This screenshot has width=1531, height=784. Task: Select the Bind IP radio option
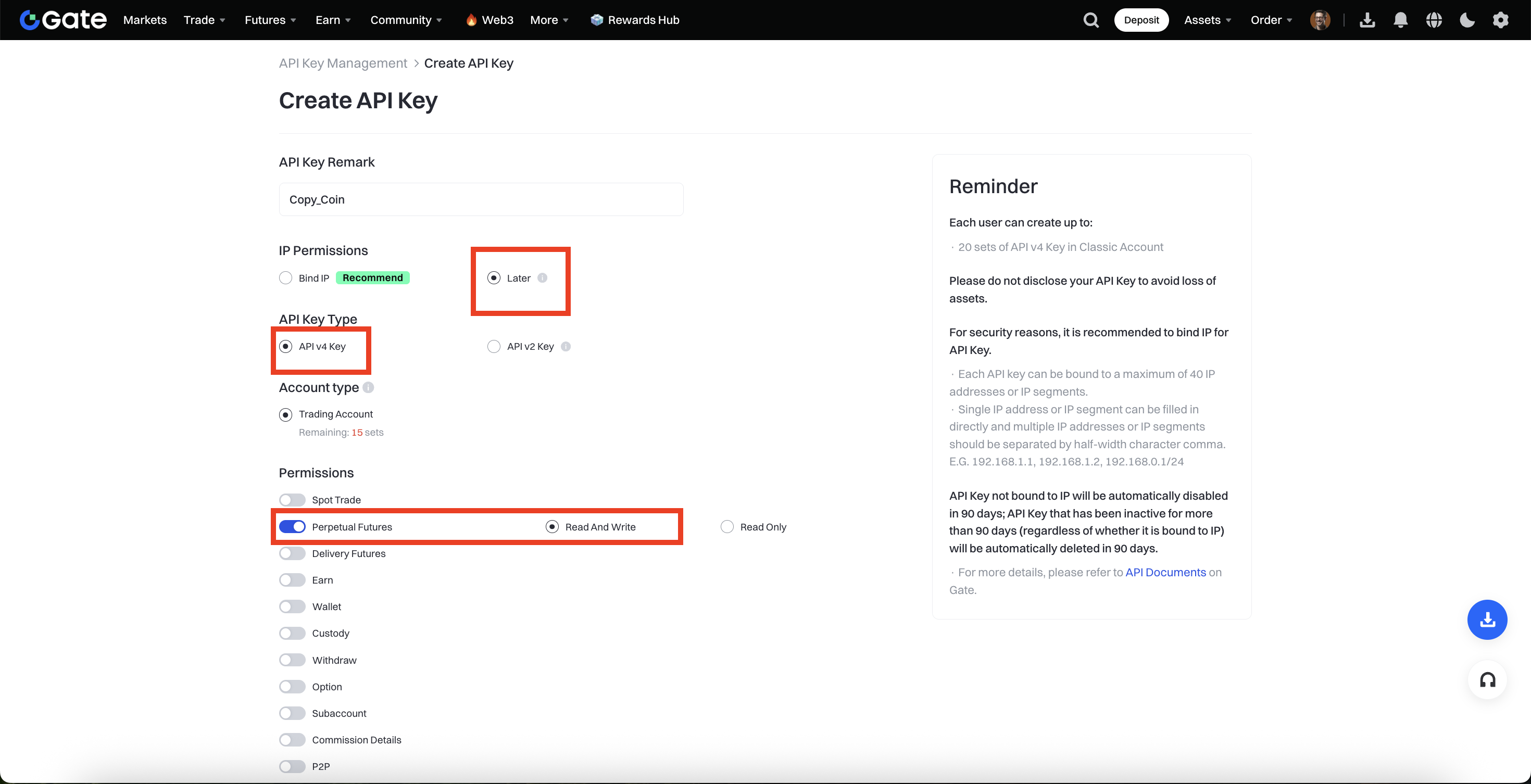(x=286, y=278)
